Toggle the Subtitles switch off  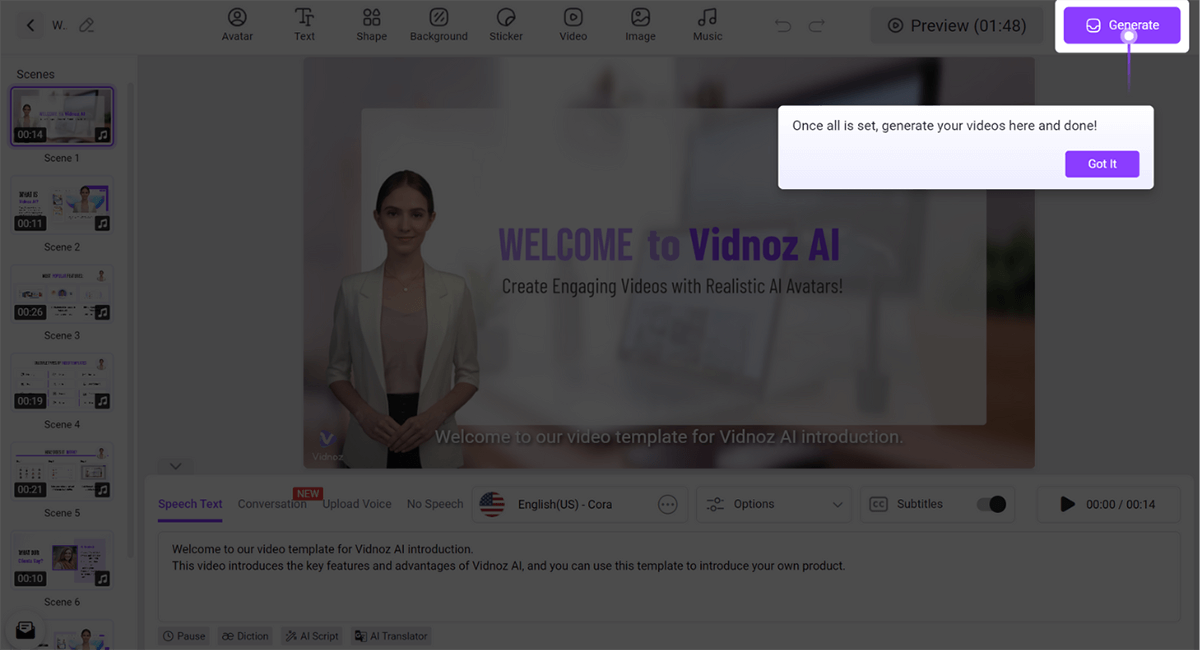coord(990,504)
